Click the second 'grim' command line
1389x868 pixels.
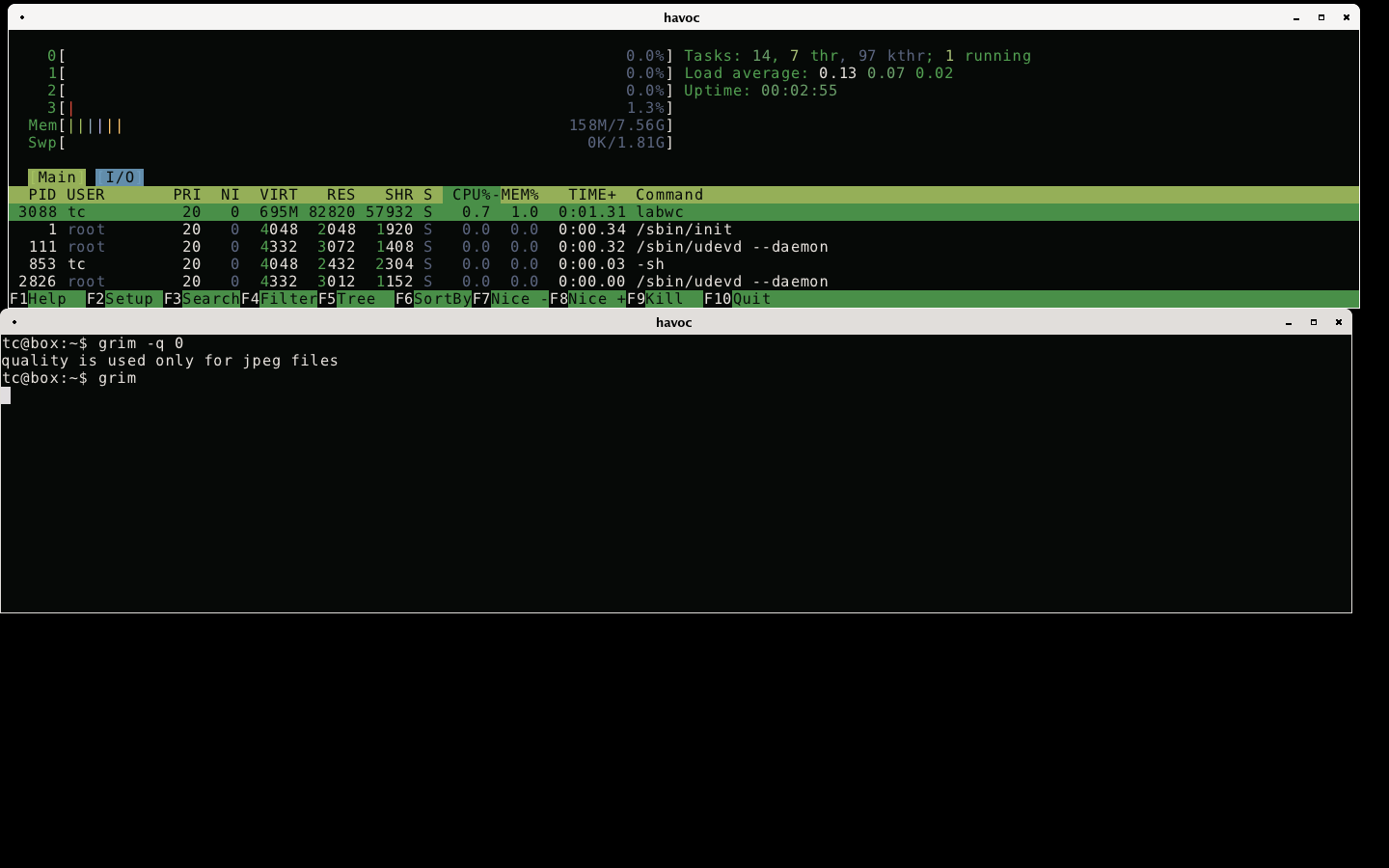[68, 378]
